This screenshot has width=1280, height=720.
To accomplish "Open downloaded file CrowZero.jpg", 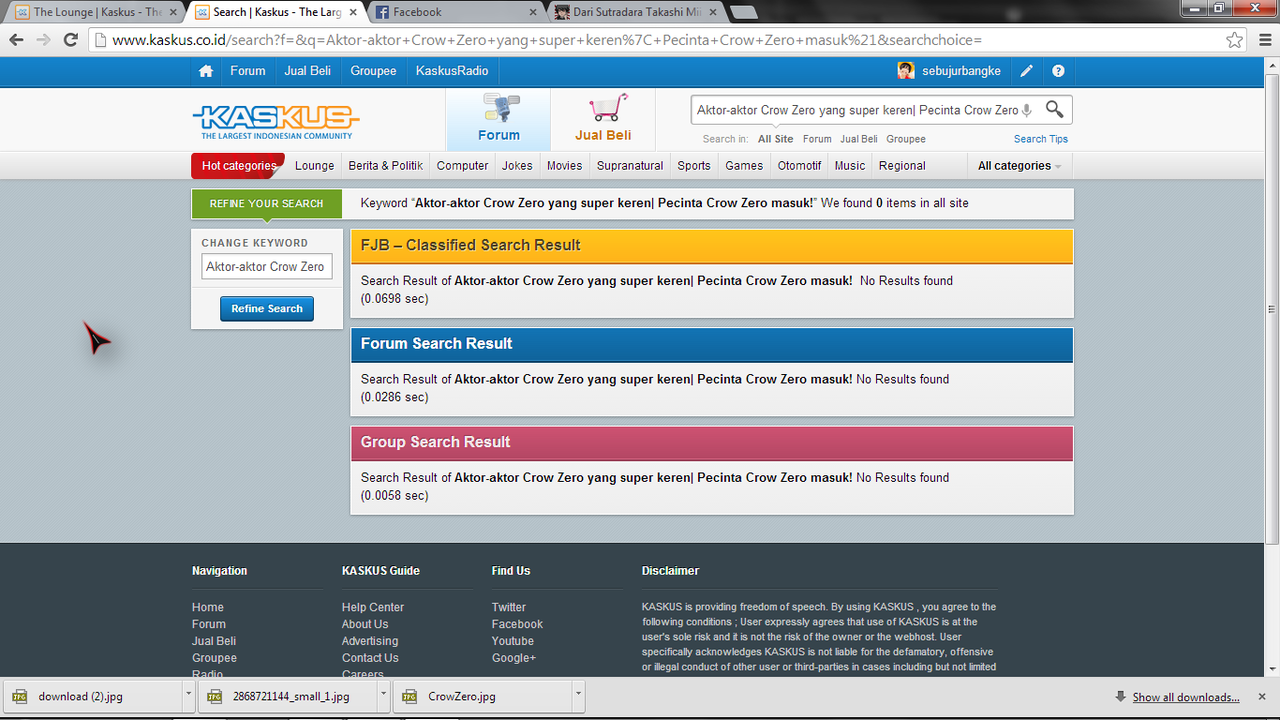I will (482, 696).
